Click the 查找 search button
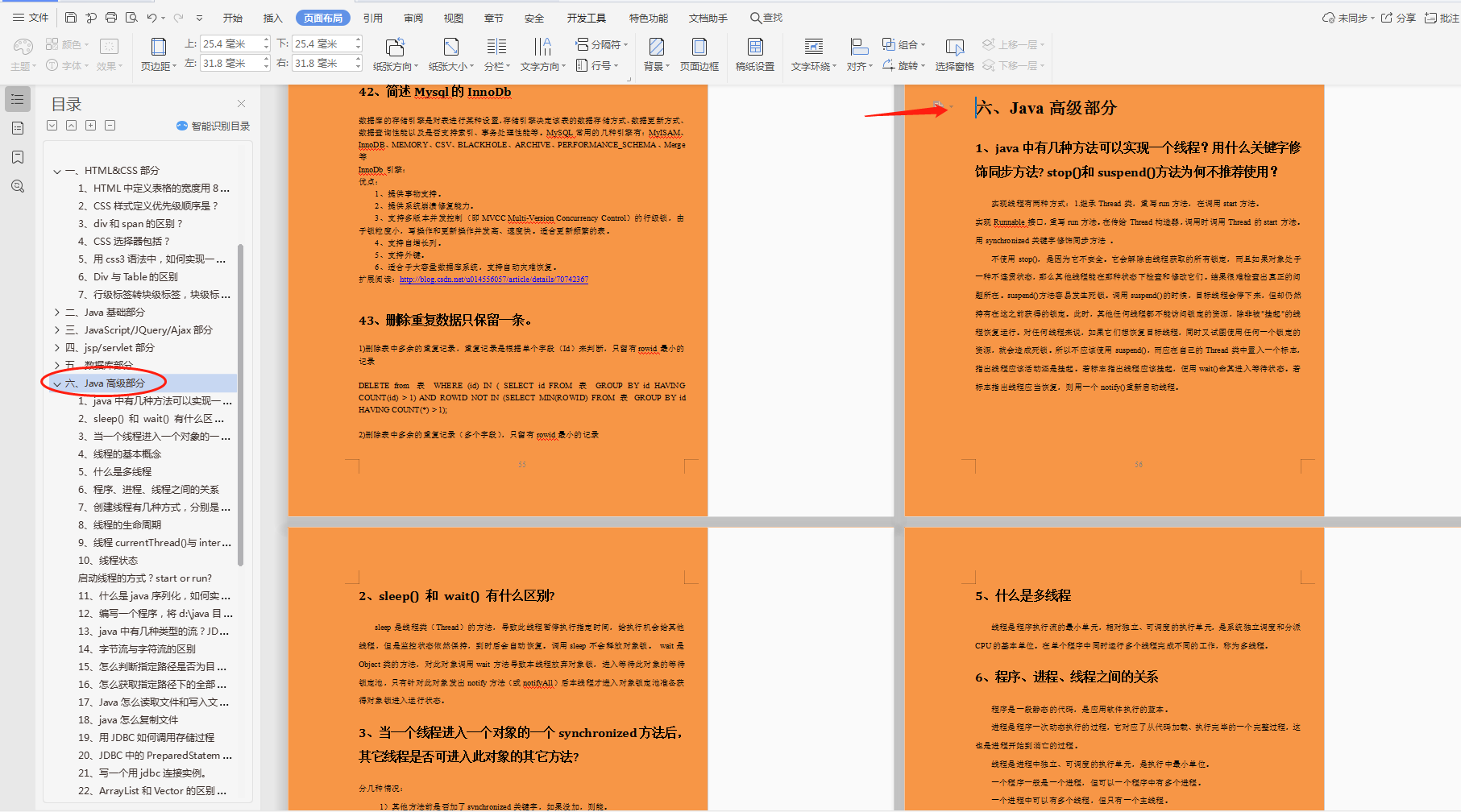1461x812 pixels. (766, 18)
